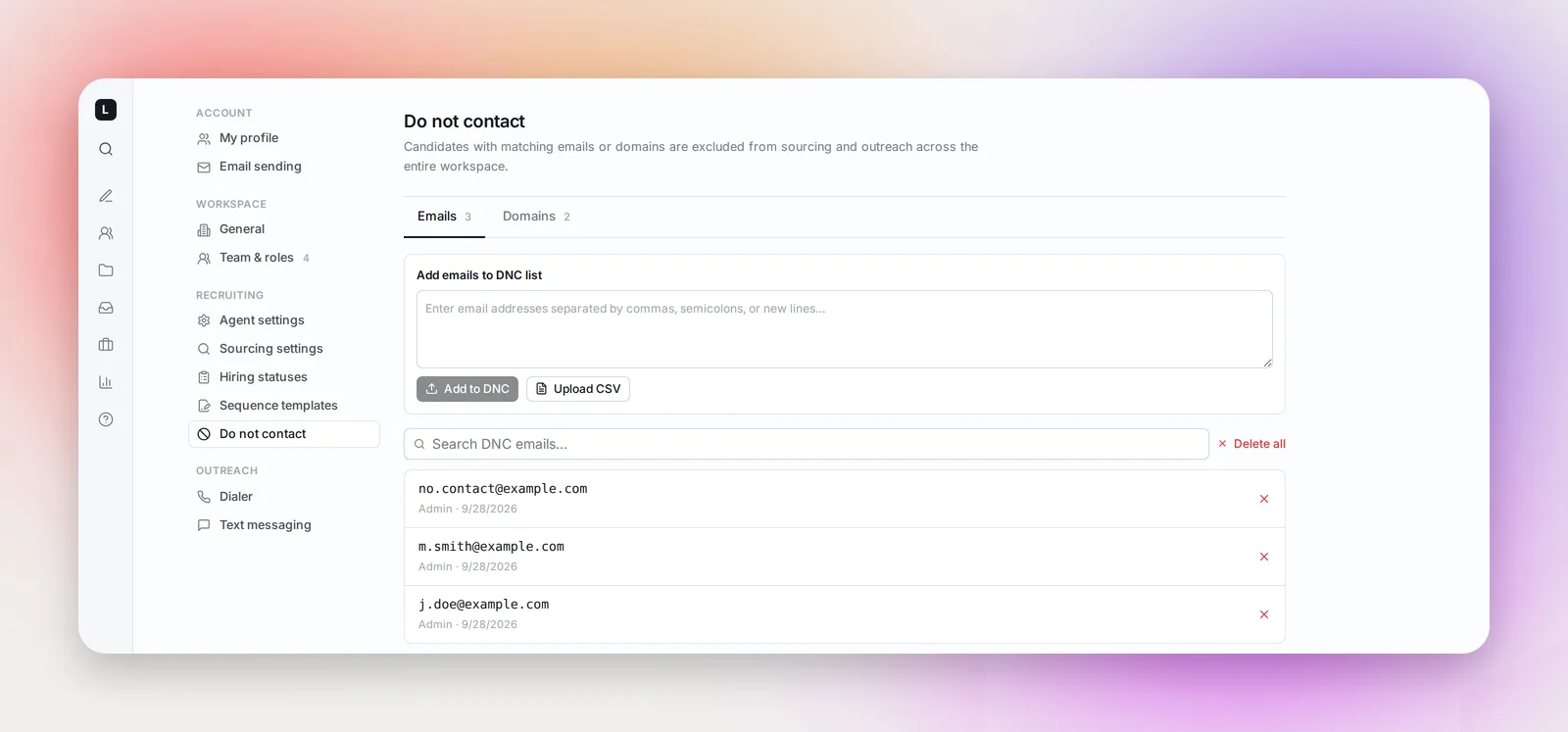Open My profile settings
Viewport: 1568px width, 732px height.
[283, 138]
